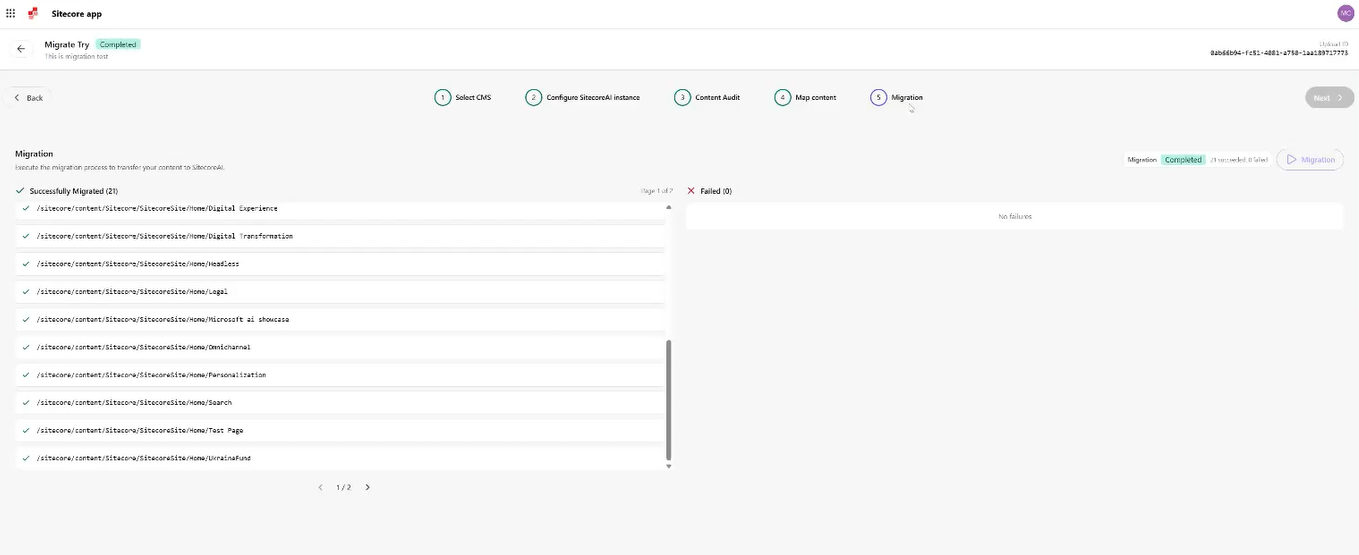1359x555 pixels.
Task: Click the Sitecore logo icon
Action: point(33,13)
